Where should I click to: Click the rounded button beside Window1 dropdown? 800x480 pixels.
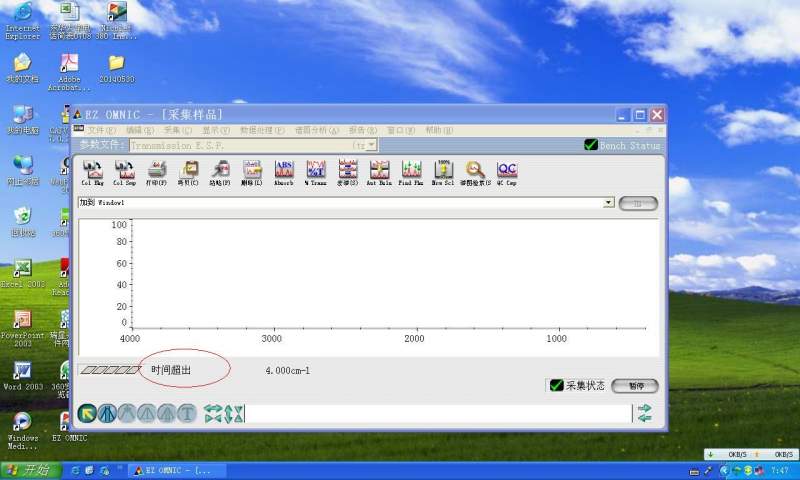pos(638,204)
